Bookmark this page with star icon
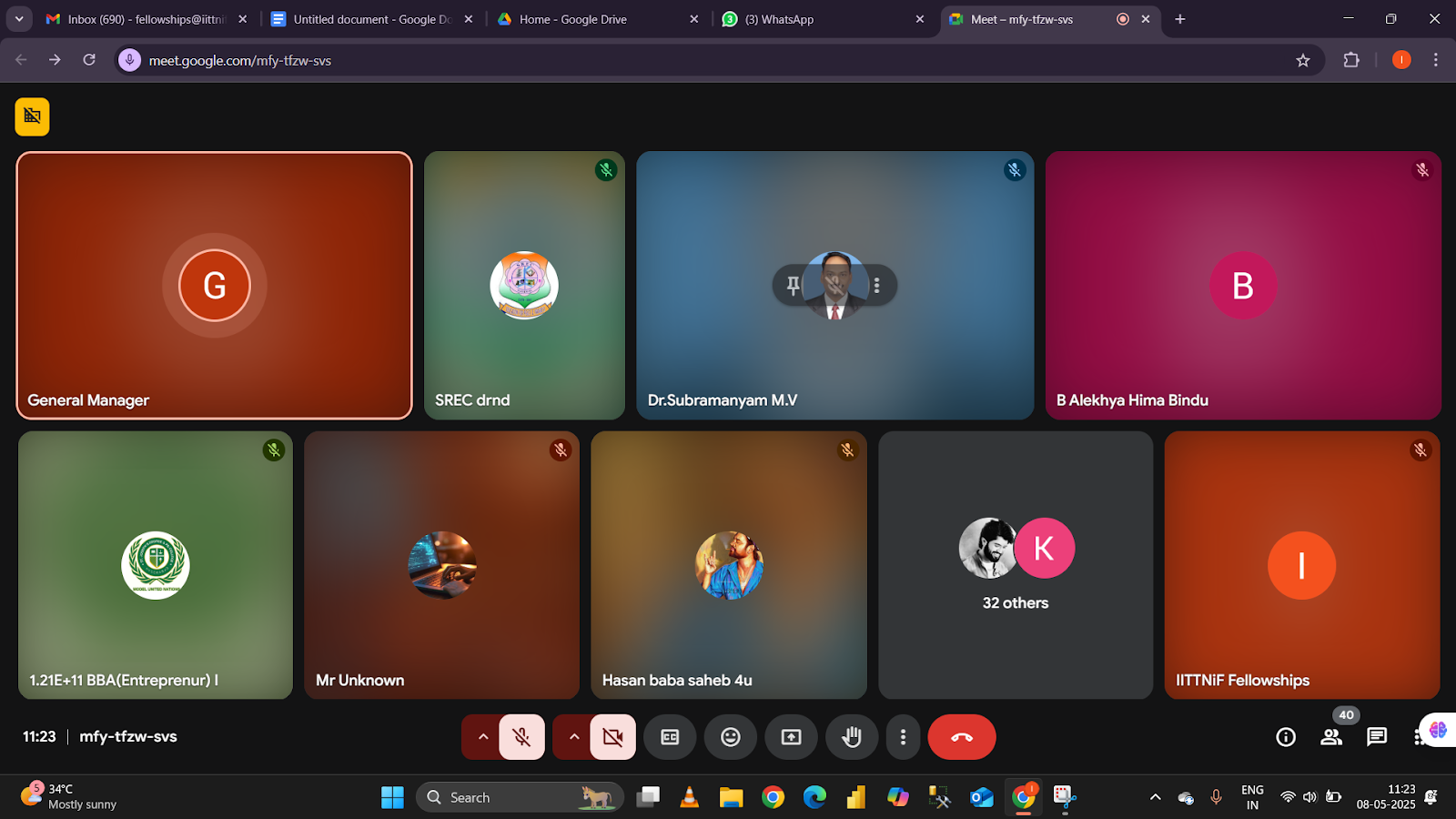 coord(1303,60)
